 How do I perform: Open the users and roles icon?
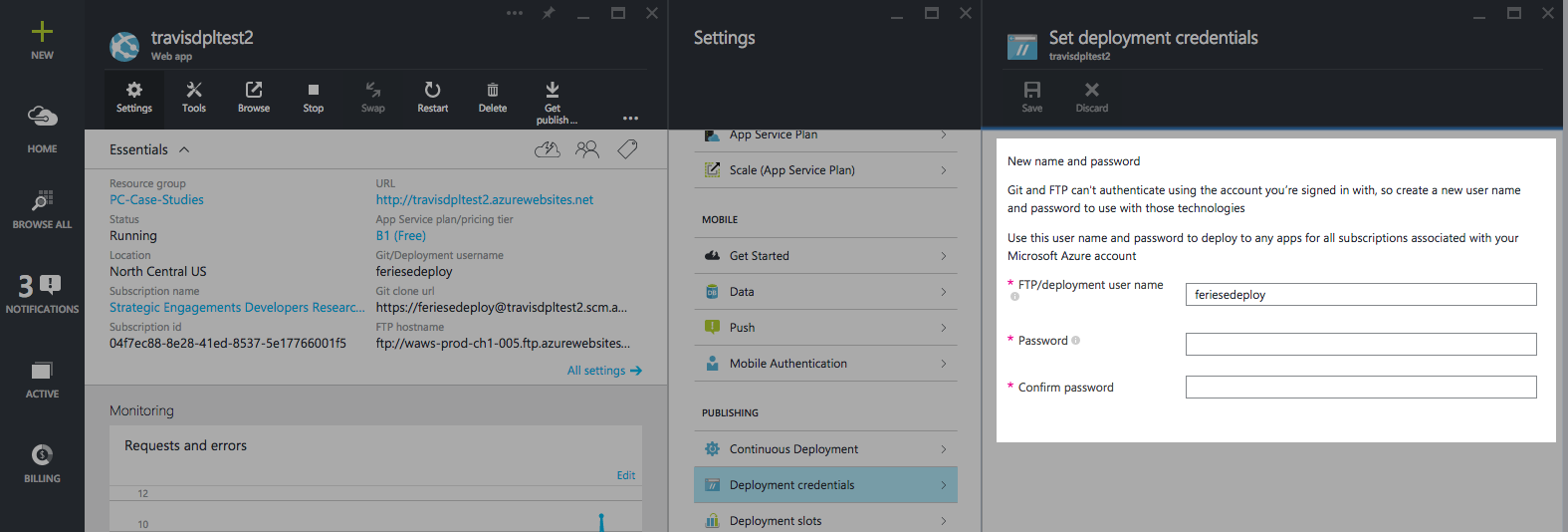pos(587,149)
